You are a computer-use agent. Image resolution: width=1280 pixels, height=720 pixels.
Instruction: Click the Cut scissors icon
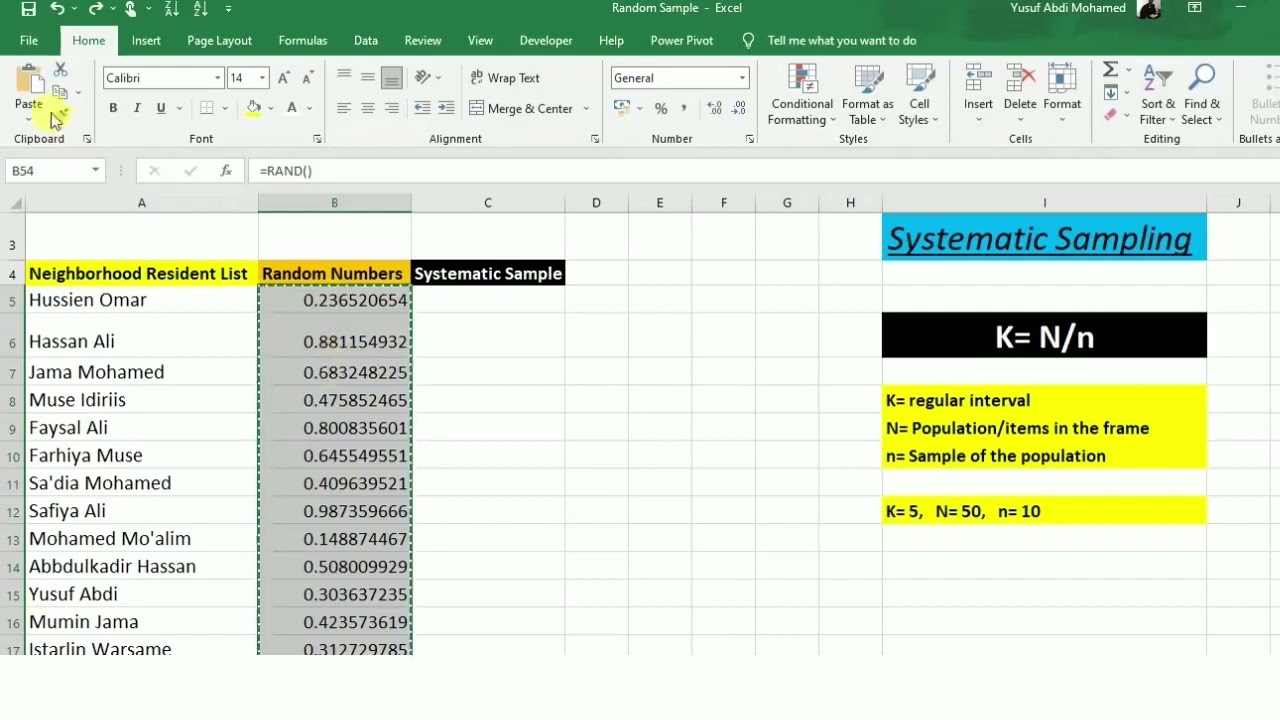pyautogui.click(x=60, y=71)
